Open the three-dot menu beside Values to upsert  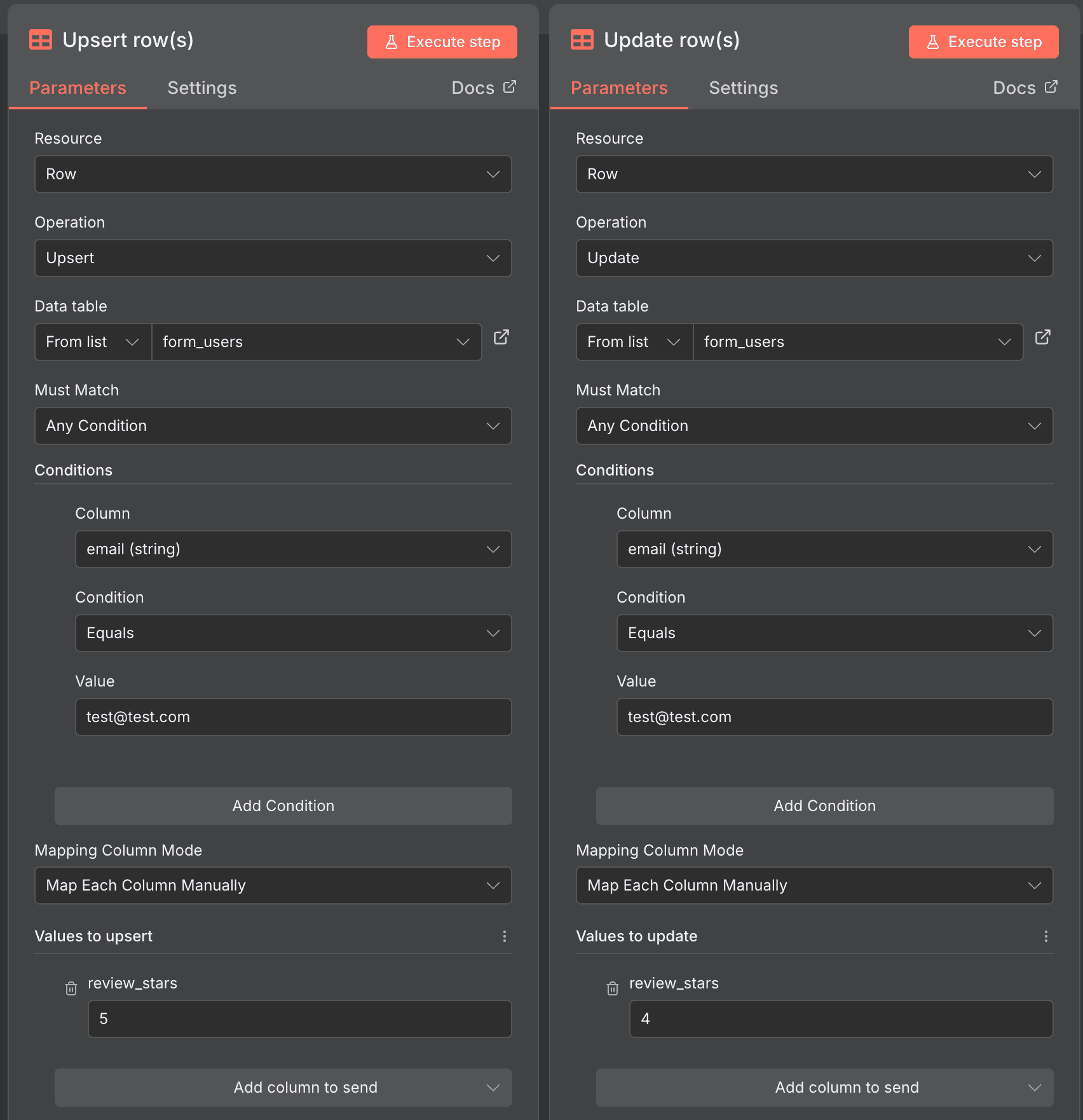[x=505, y=936]
